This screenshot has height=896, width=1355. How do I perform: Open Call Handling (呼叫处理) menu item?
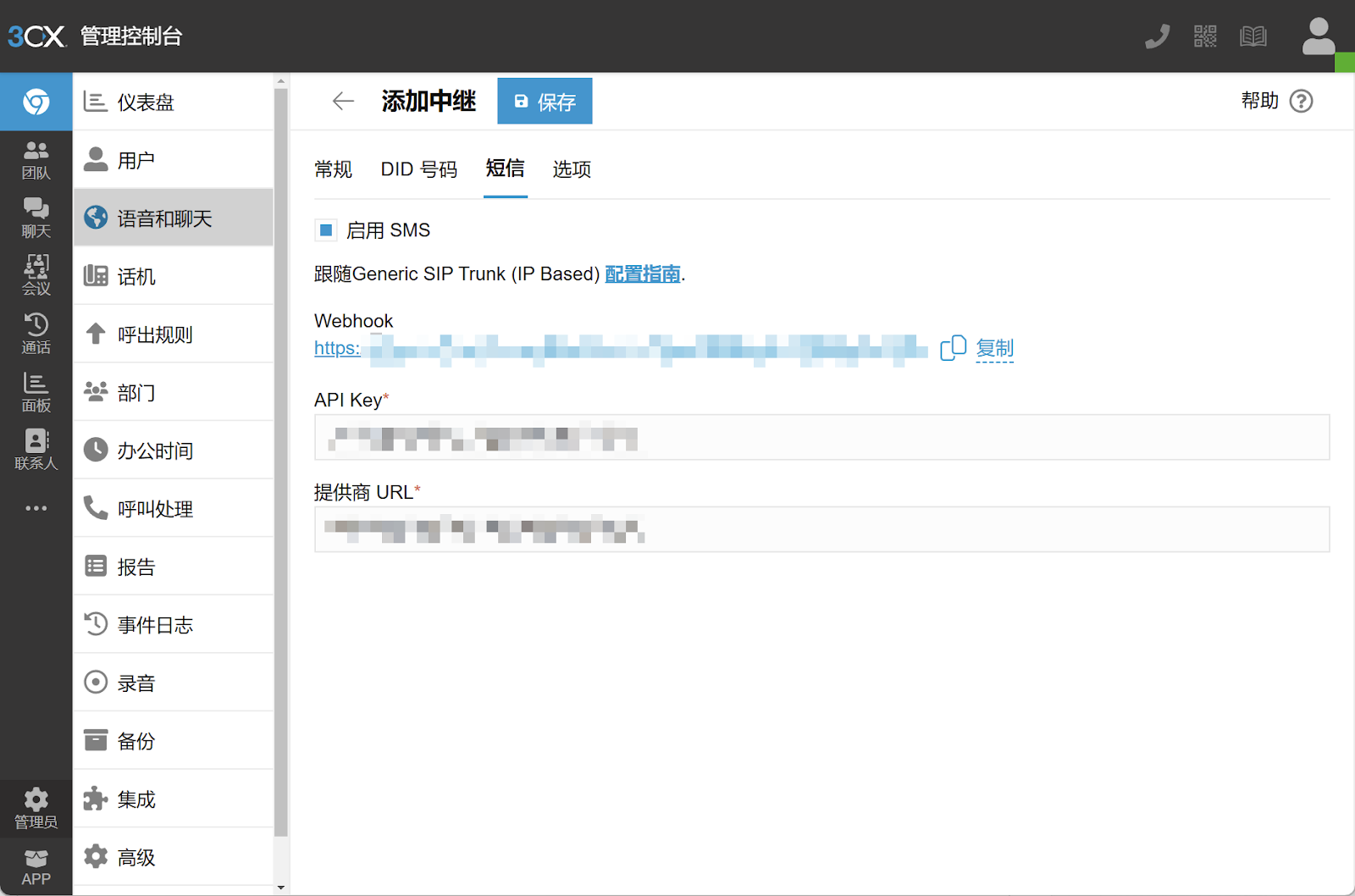coord(174,508)
